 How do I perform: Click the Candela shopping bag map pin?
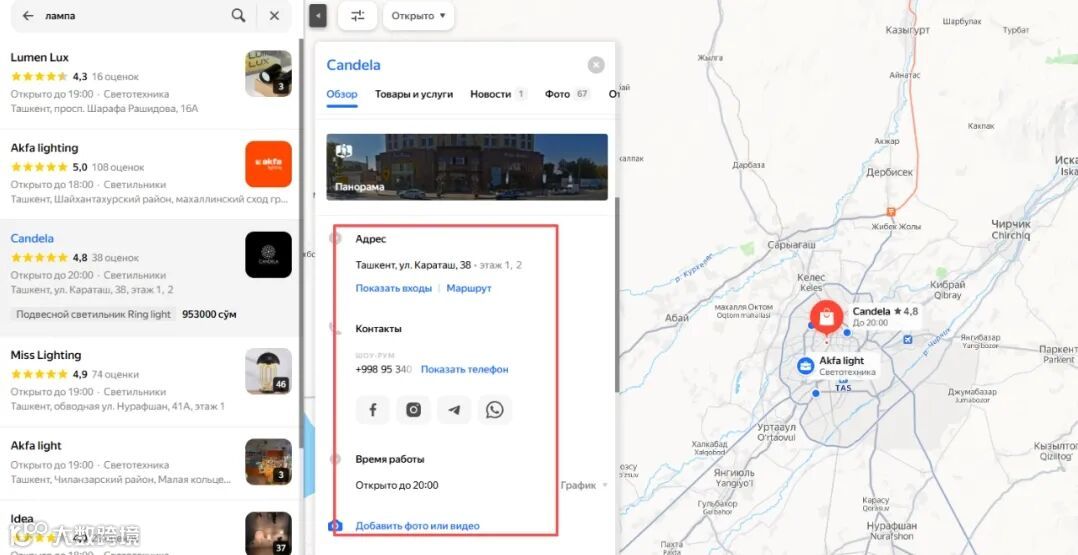(x=826, y=318)
